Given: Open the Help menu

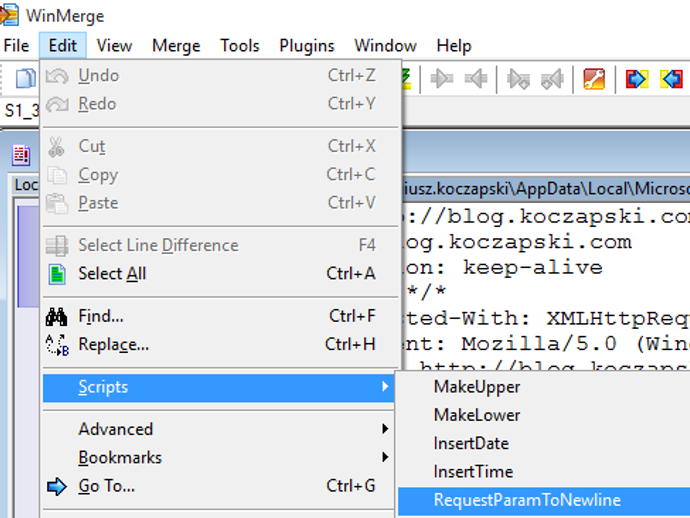Looking at the screenshot, I should click(454, 45).
